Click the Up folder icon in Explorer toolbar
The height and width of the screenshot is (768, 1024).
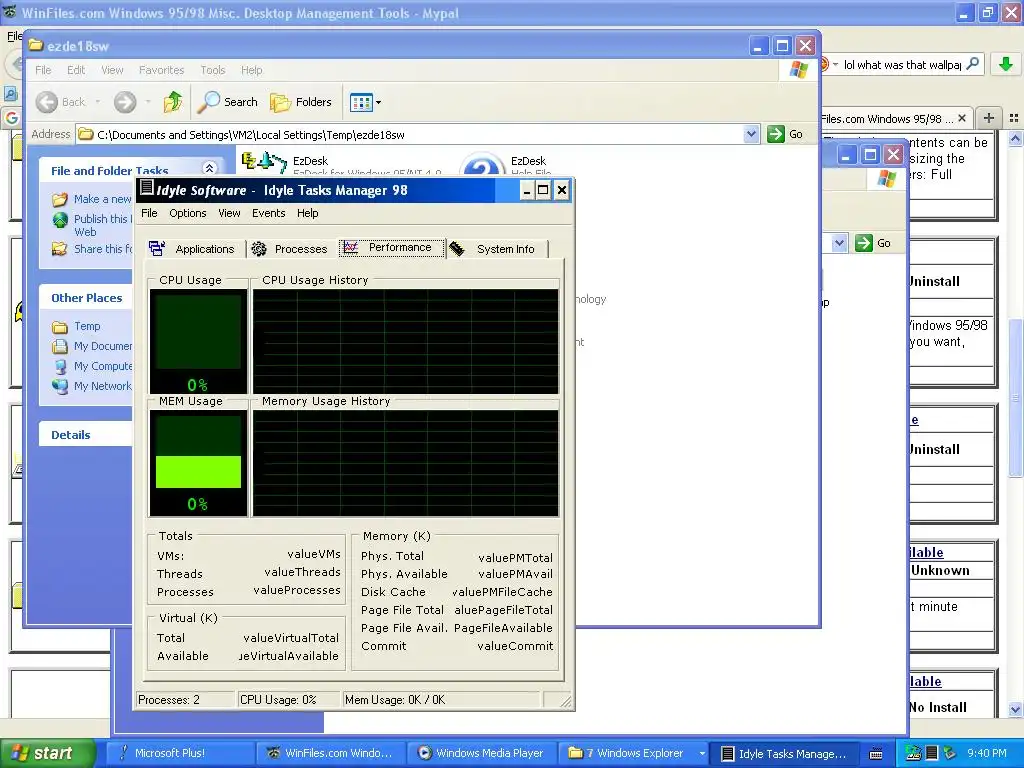173,102
